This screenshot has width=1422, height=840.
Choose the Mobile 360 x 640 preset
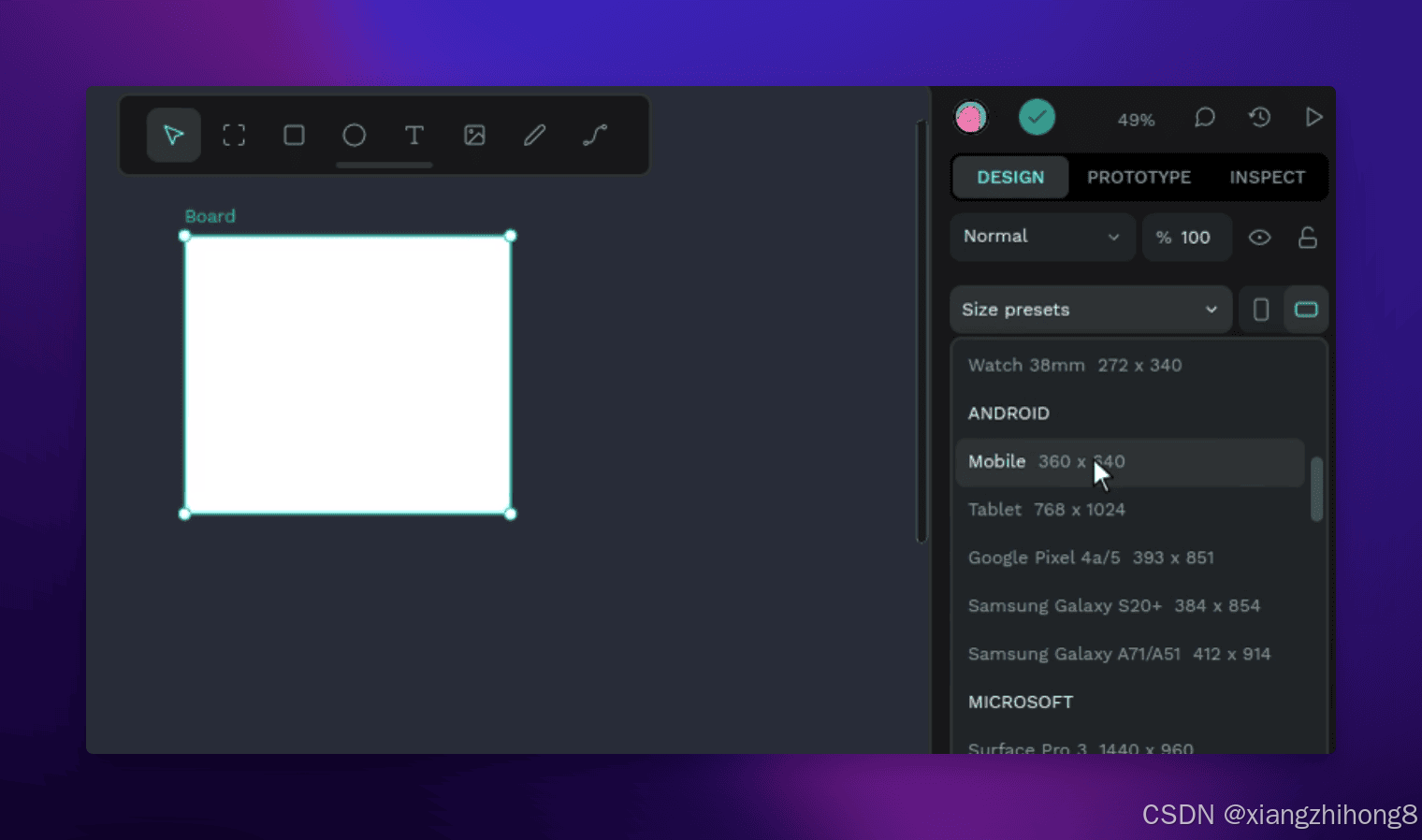(1130, 462)
